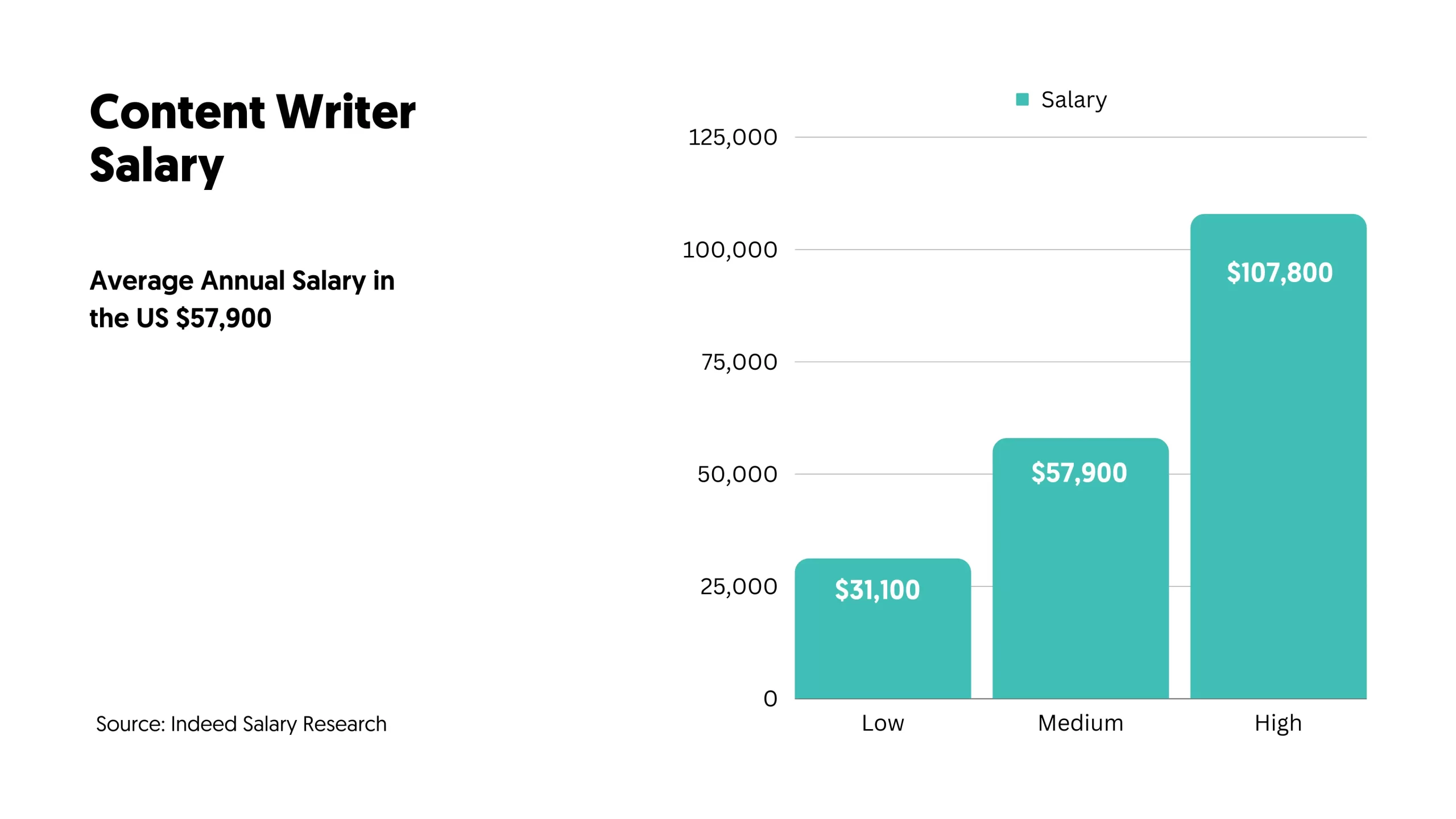Click the teal Salary legend square
This screenshot has width=1456, height=819.
[x=1022, y=100]
